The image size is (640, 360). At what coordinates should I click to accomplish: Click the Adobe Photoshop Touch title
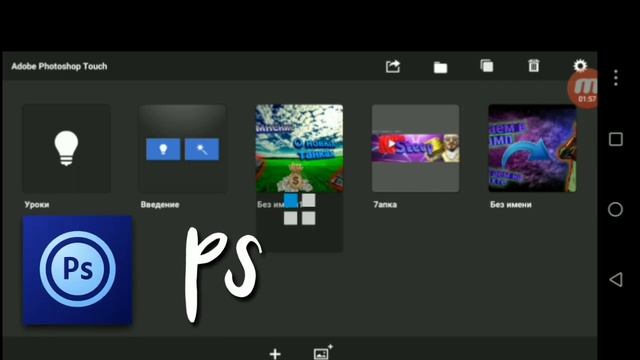(x=59, y=66)
